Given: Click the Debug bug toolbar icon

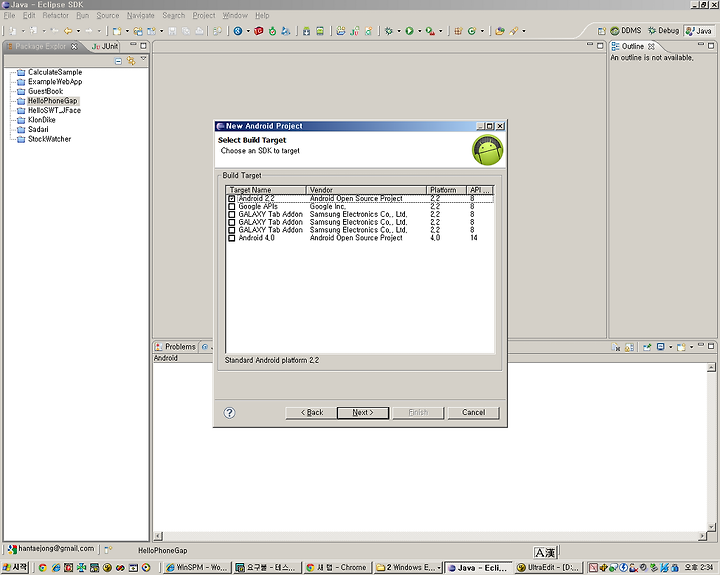Looking at the screenshot, I should [389, 31].
